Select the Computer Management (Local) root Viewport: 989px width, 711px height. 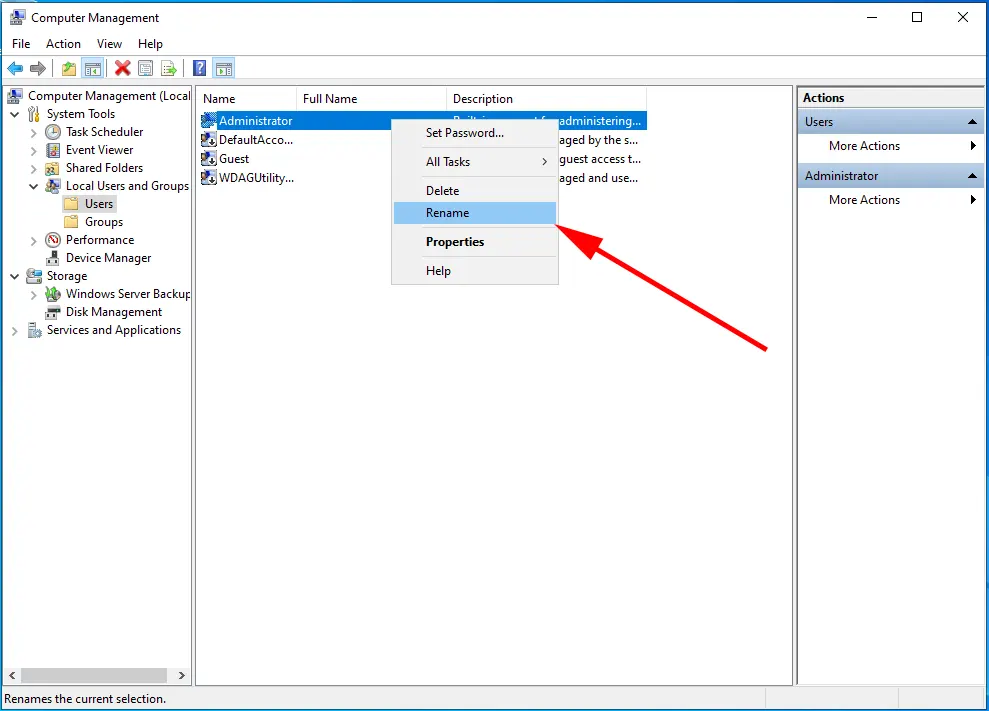tap(108, 96)
